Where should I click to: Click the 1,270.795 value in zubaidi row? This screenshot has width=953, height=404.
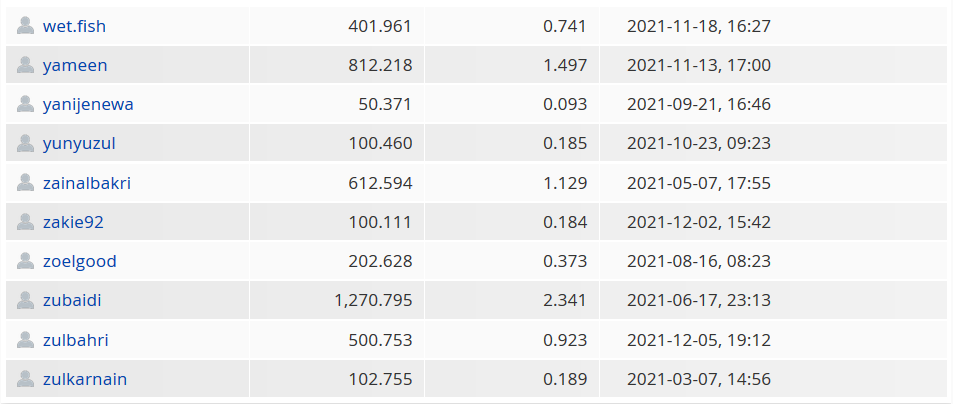373,301
